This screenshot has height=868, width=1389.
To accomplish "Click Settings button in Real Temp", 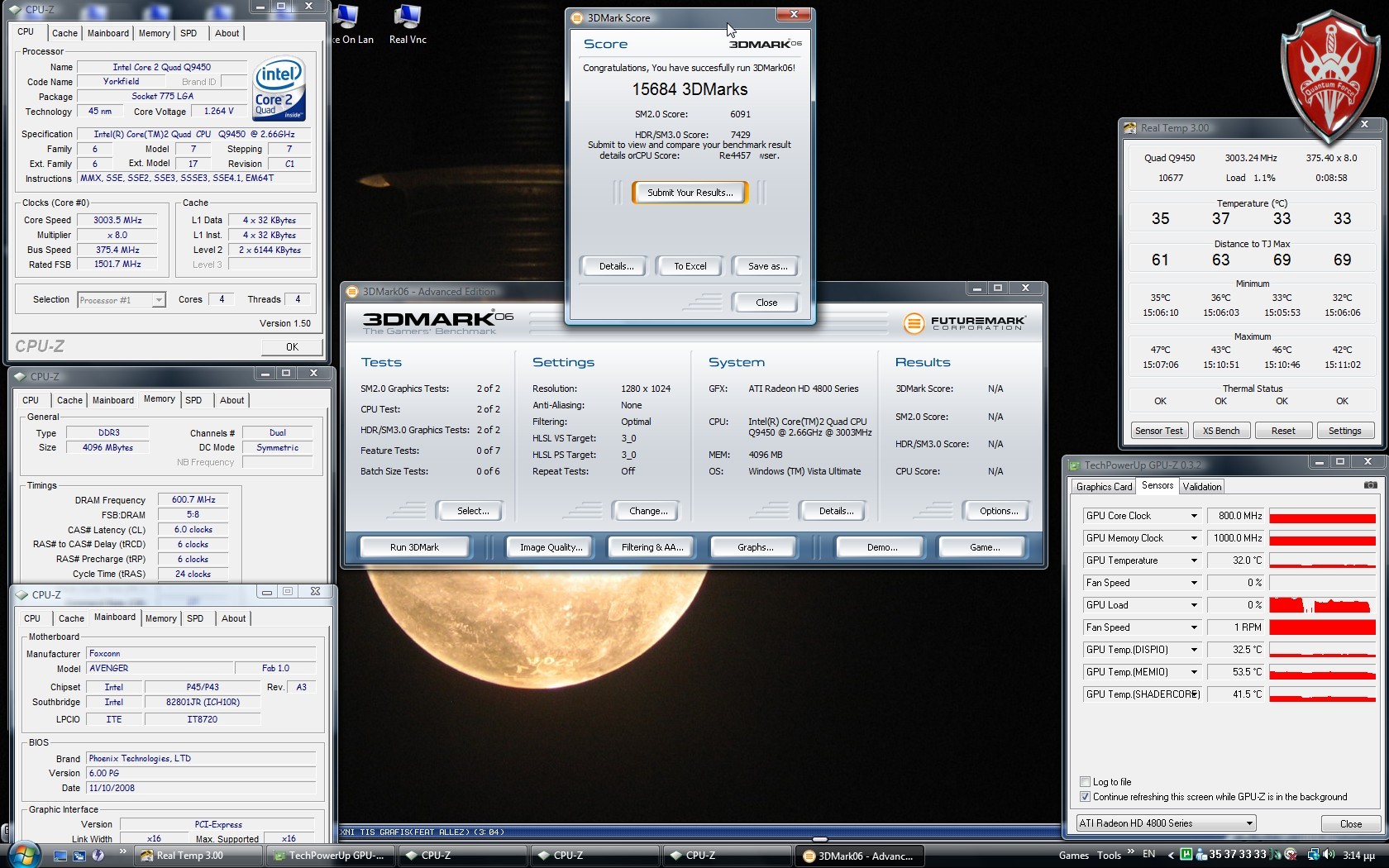I will coord(1344,431).
